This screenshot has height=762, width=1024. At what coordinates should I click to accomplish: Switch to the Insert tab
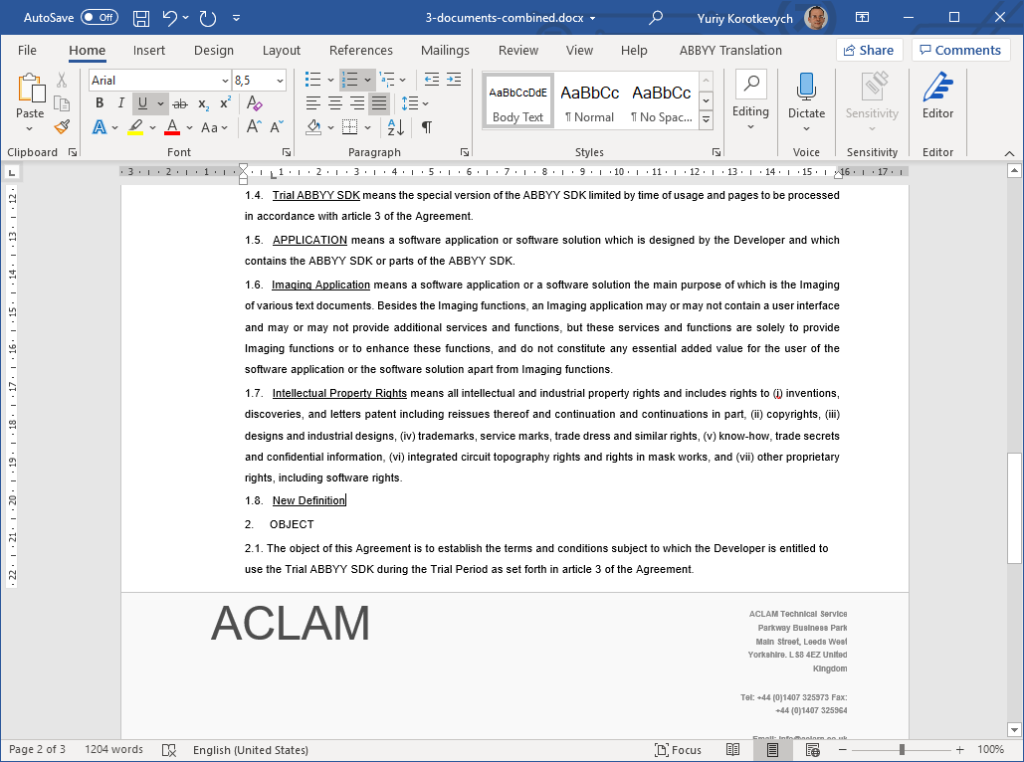(x=149, y=50)
